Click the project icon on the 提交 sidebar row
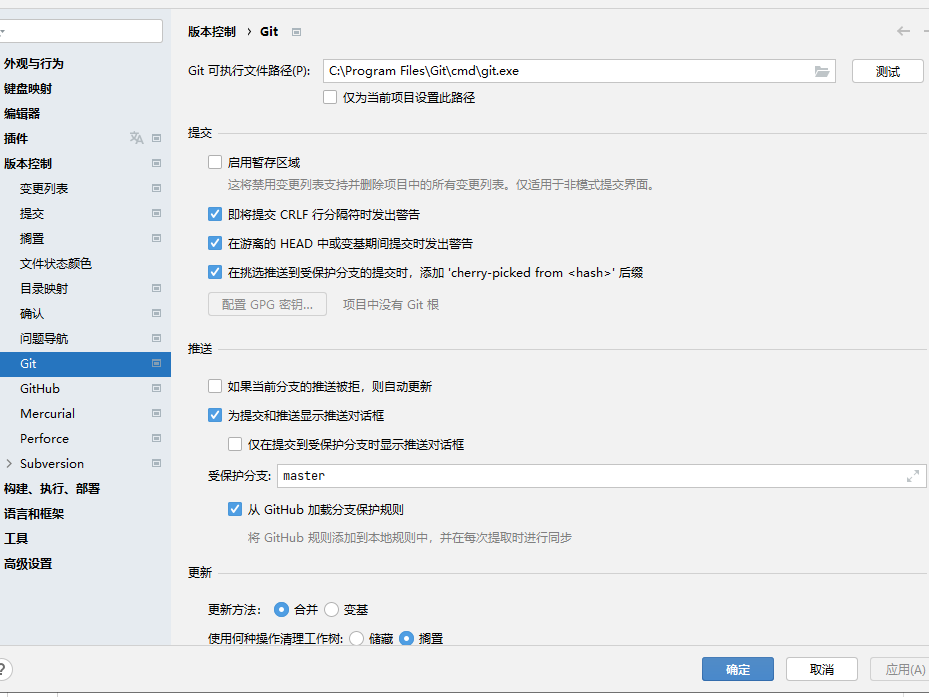This screenshot has width=929, height=697. (156, 213)
